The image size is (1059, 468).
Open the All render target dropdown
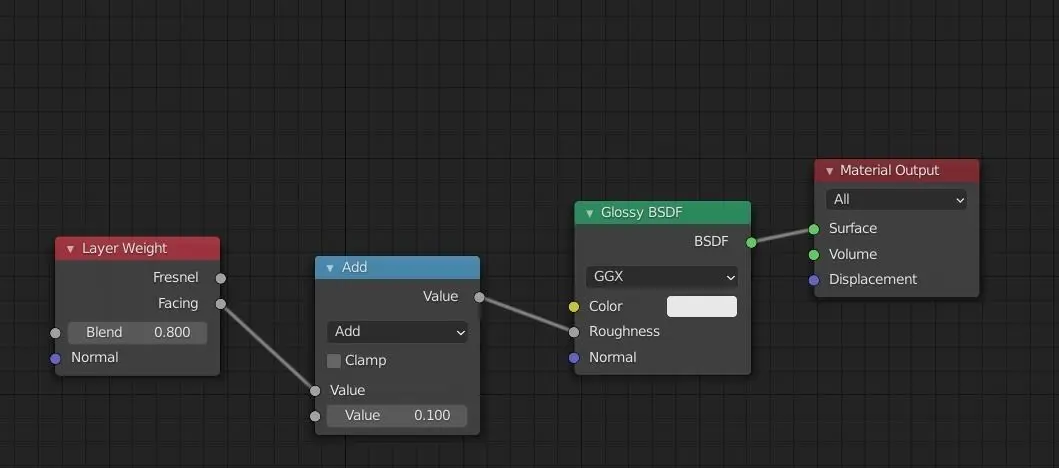click(x=897, y=200)
